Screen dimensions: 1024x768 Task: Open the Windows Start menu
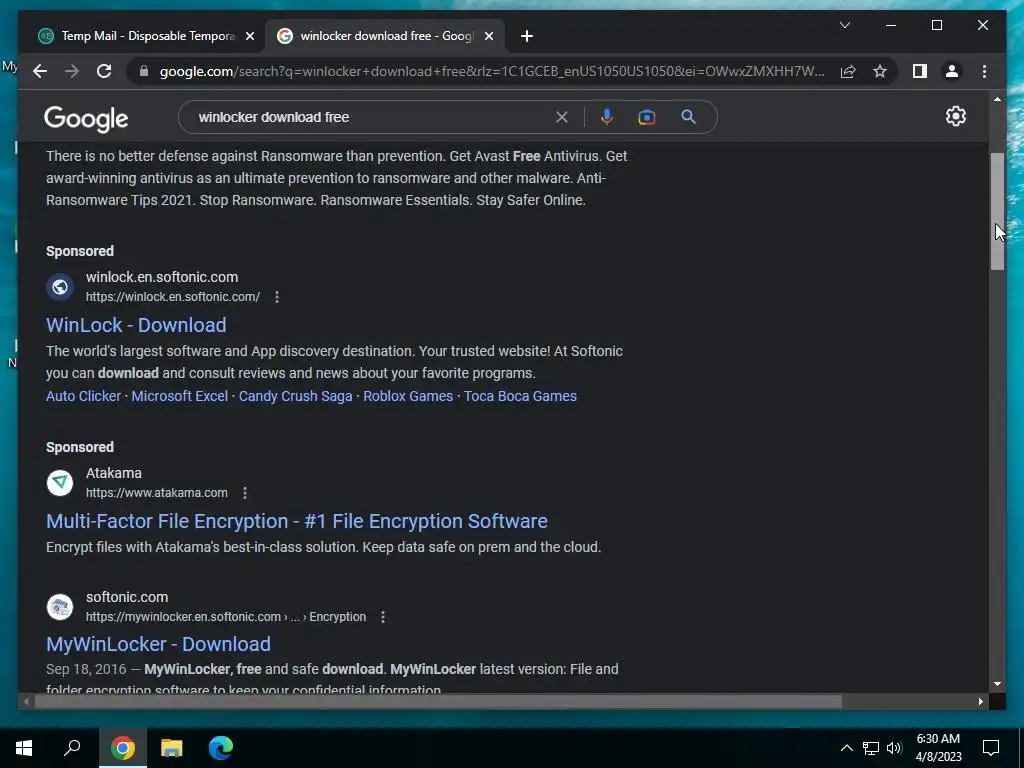click(x=24, y=748)
